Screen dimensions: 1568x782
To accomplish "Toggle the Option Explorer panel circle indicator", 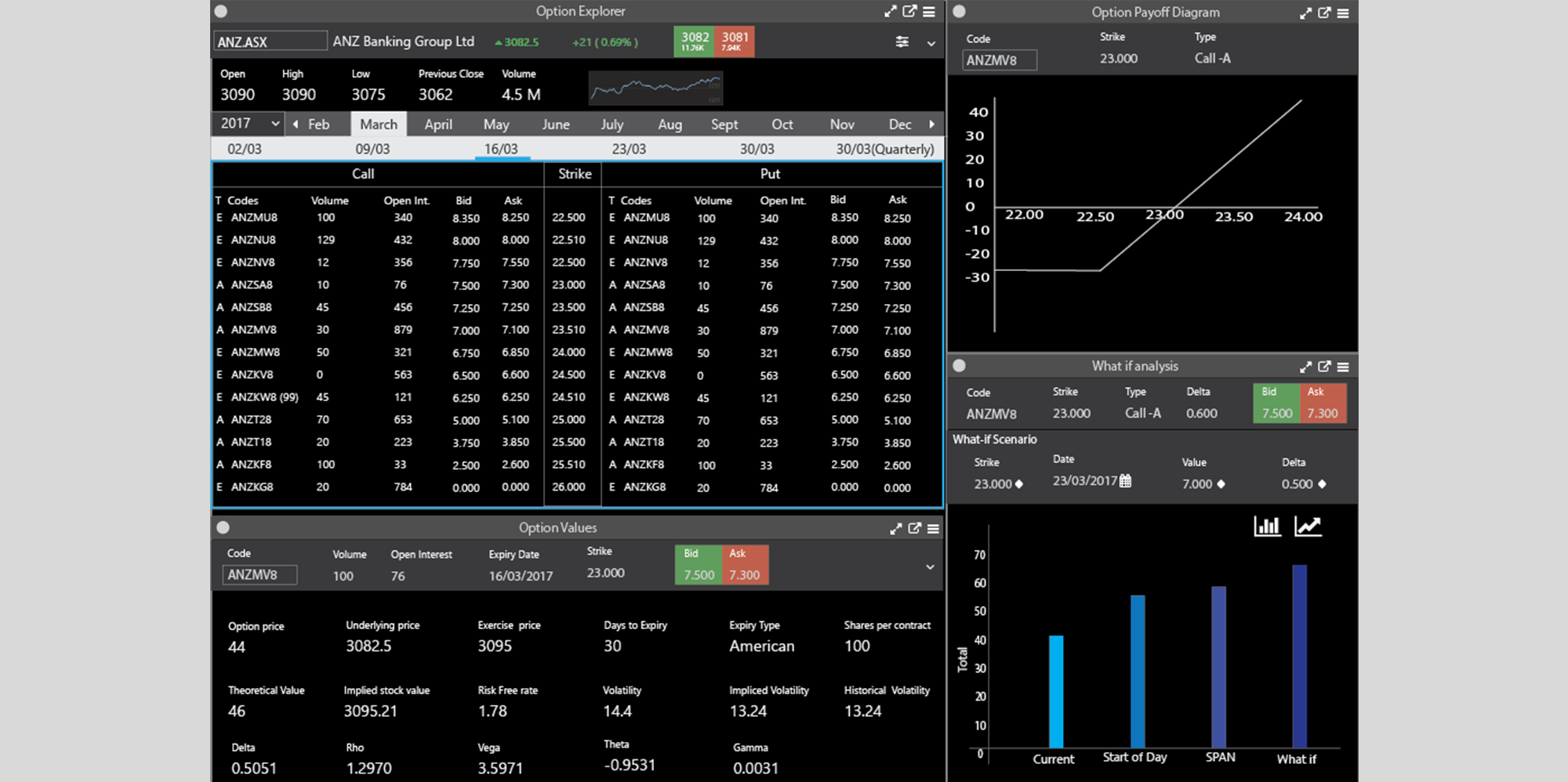I will [x=221, y=11].
